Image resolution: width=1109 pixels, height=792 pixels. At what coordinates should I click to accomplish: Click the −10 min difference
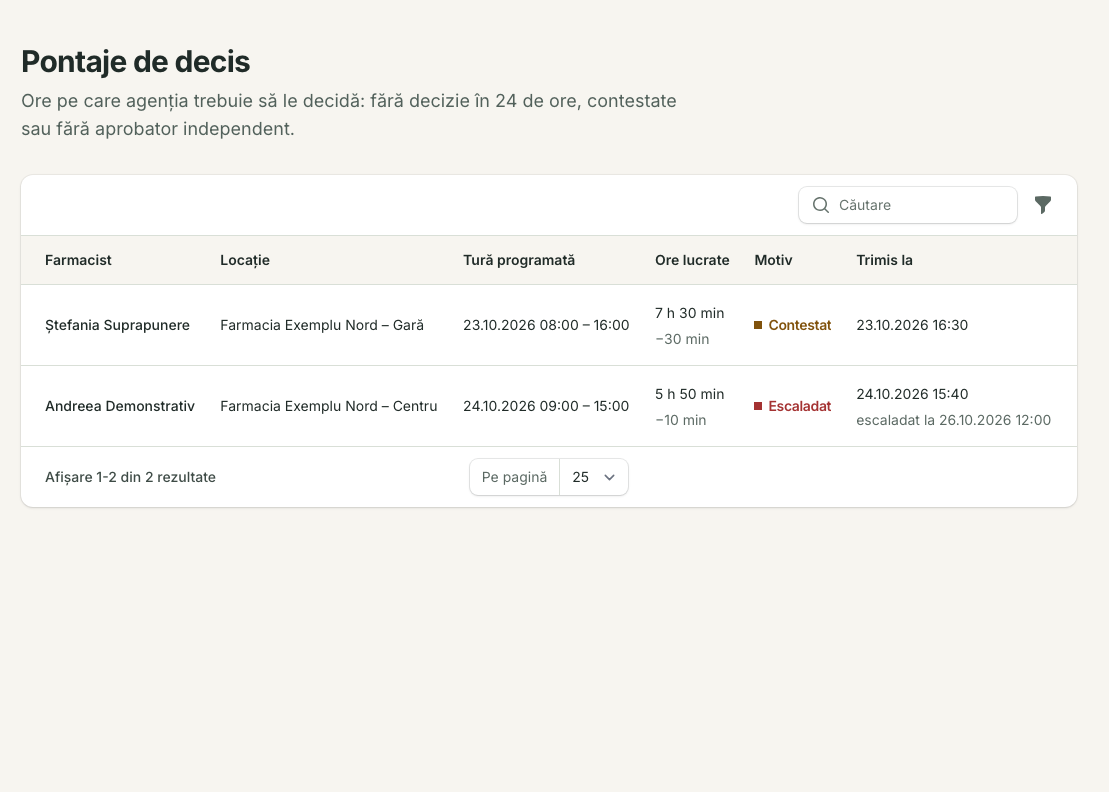pos(680,420)
